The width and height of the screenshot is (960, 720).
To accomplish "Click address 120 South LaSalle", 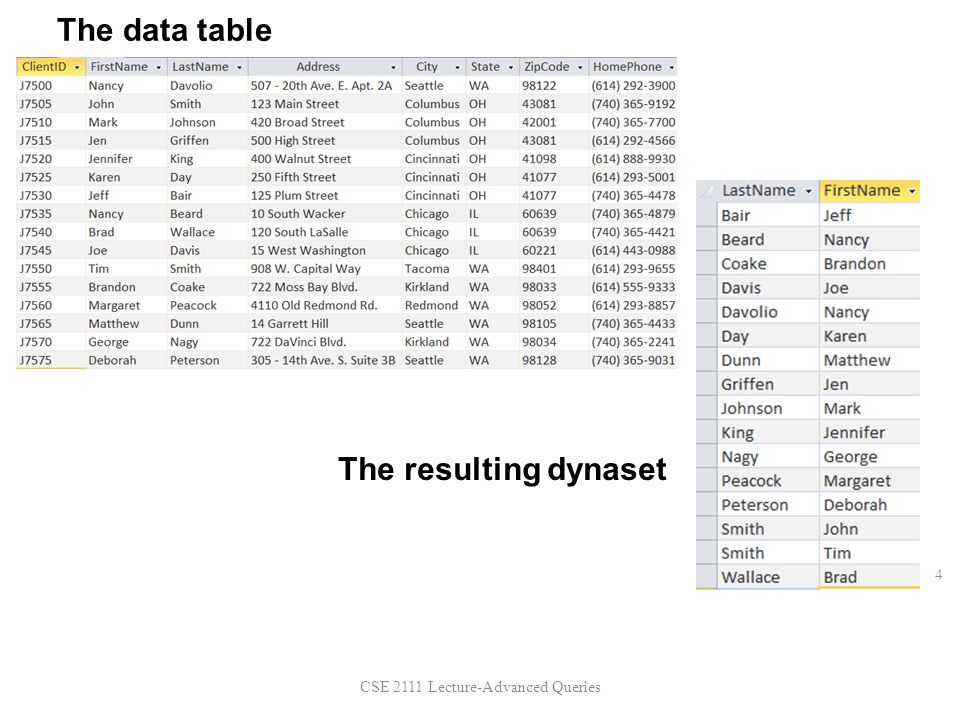I will [x=299, y=233].
